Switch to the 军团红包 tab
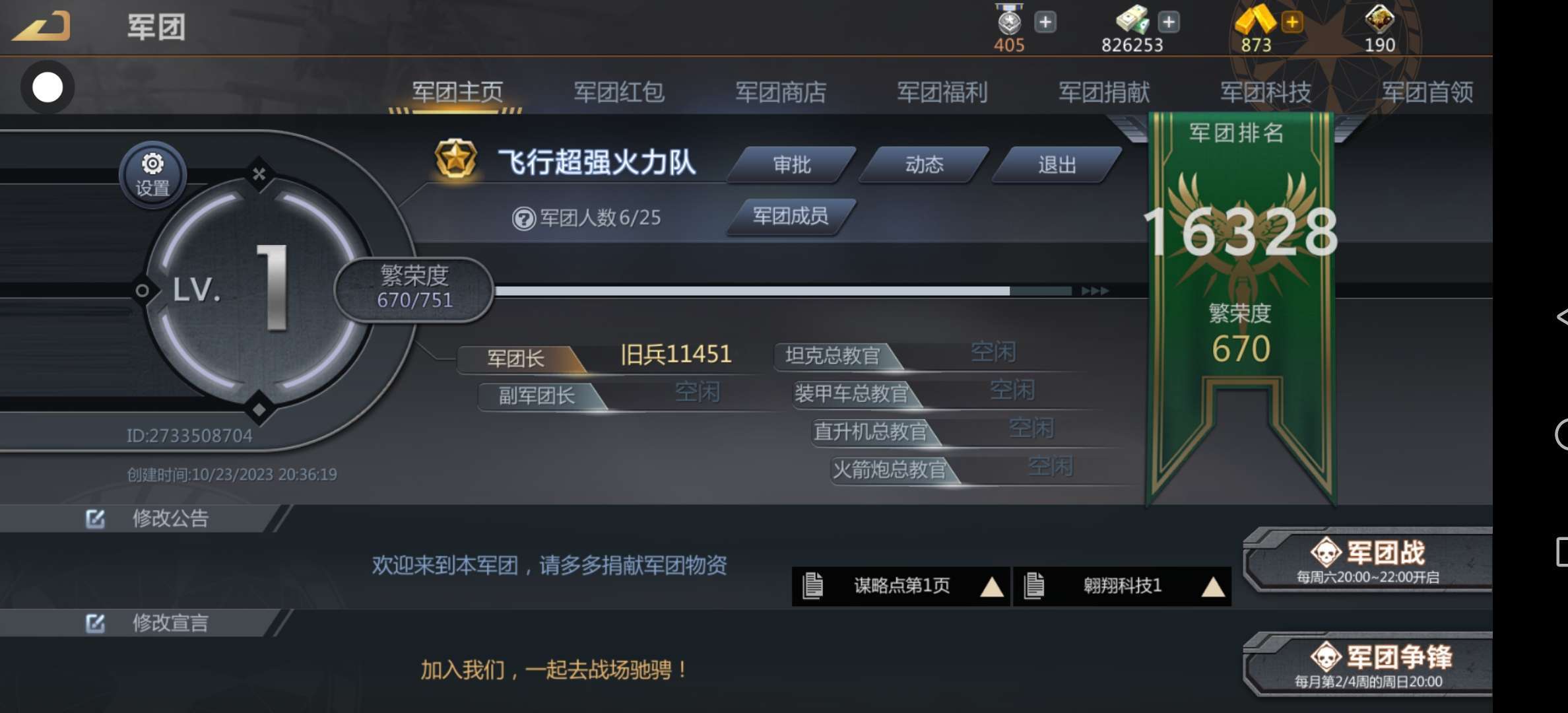 click(x=618, y=92)
